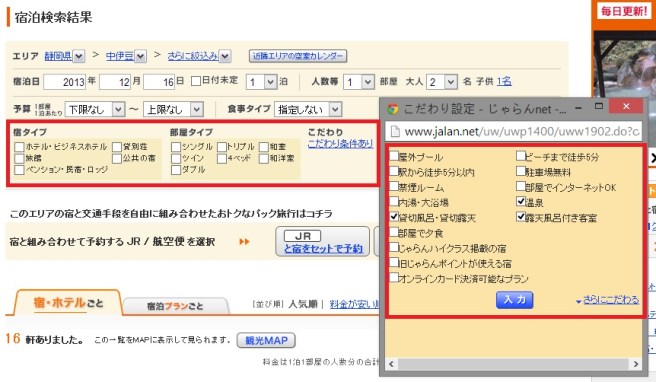Check the シングル room type

176,147
